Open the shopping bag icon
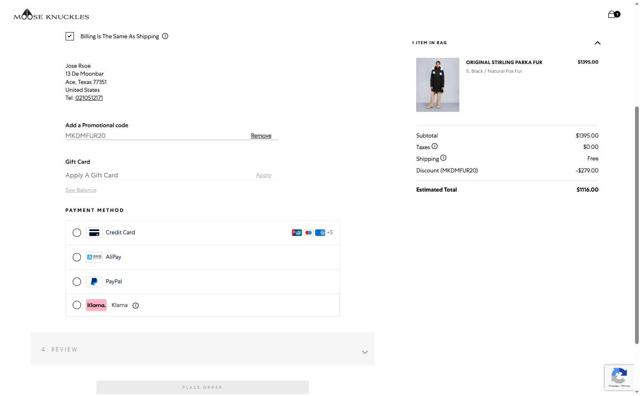The image size is (640, 396). pyautogui.click(x=613, y=14)
